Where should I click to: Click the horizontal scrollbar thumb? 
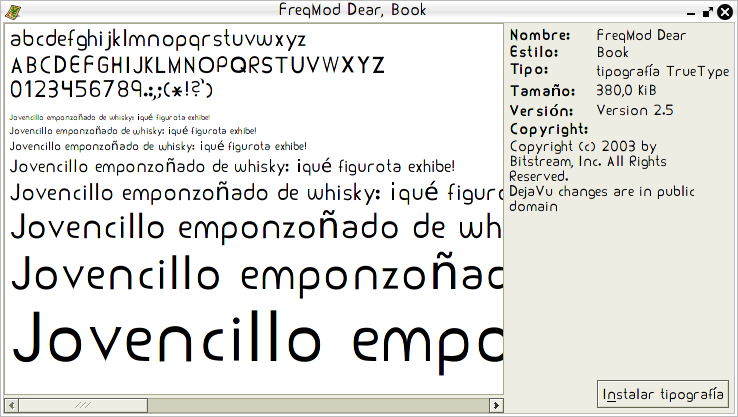[x=83, y=405]
